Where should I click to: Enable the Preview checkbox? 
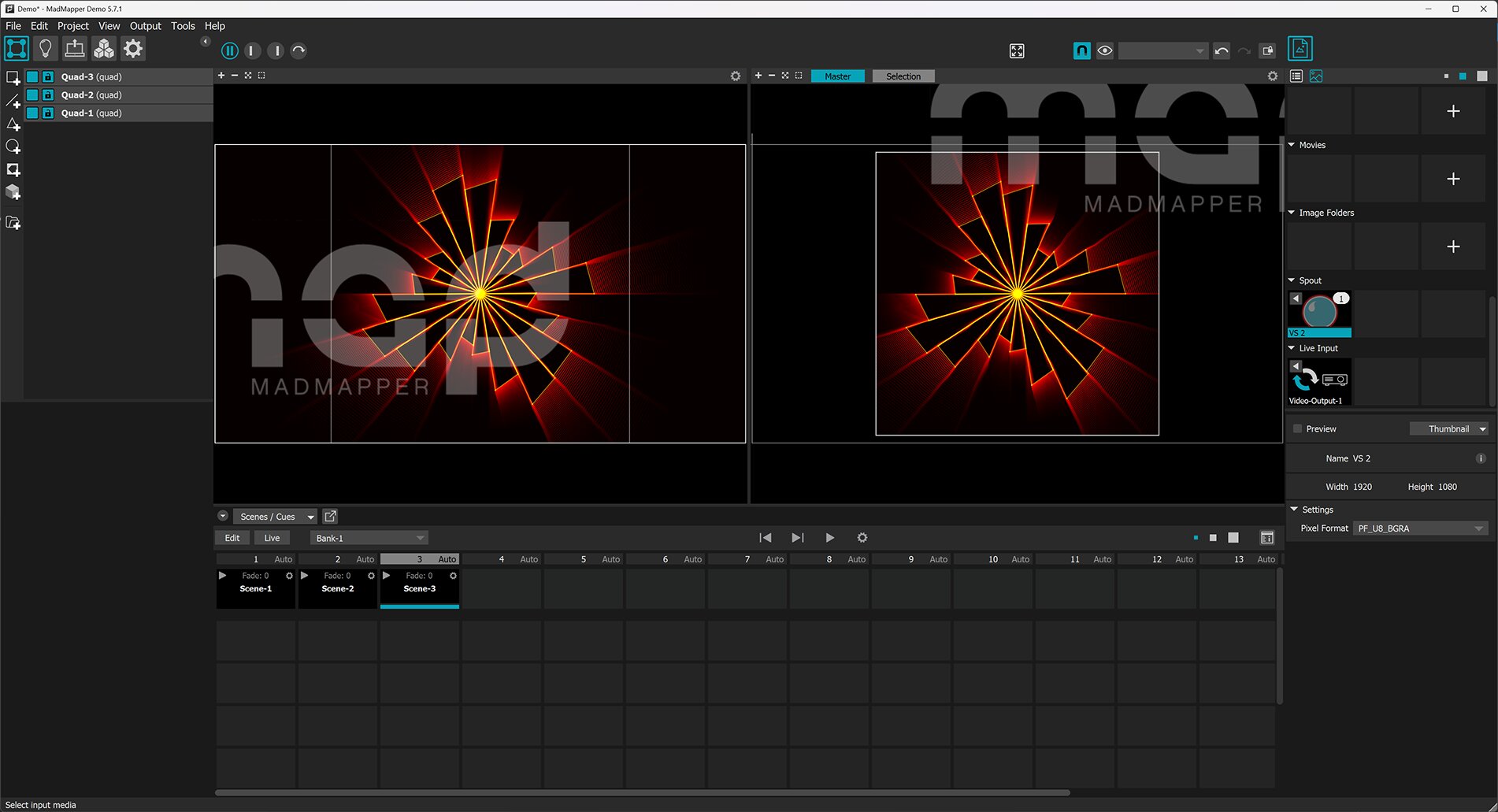tap(1298, 429)
